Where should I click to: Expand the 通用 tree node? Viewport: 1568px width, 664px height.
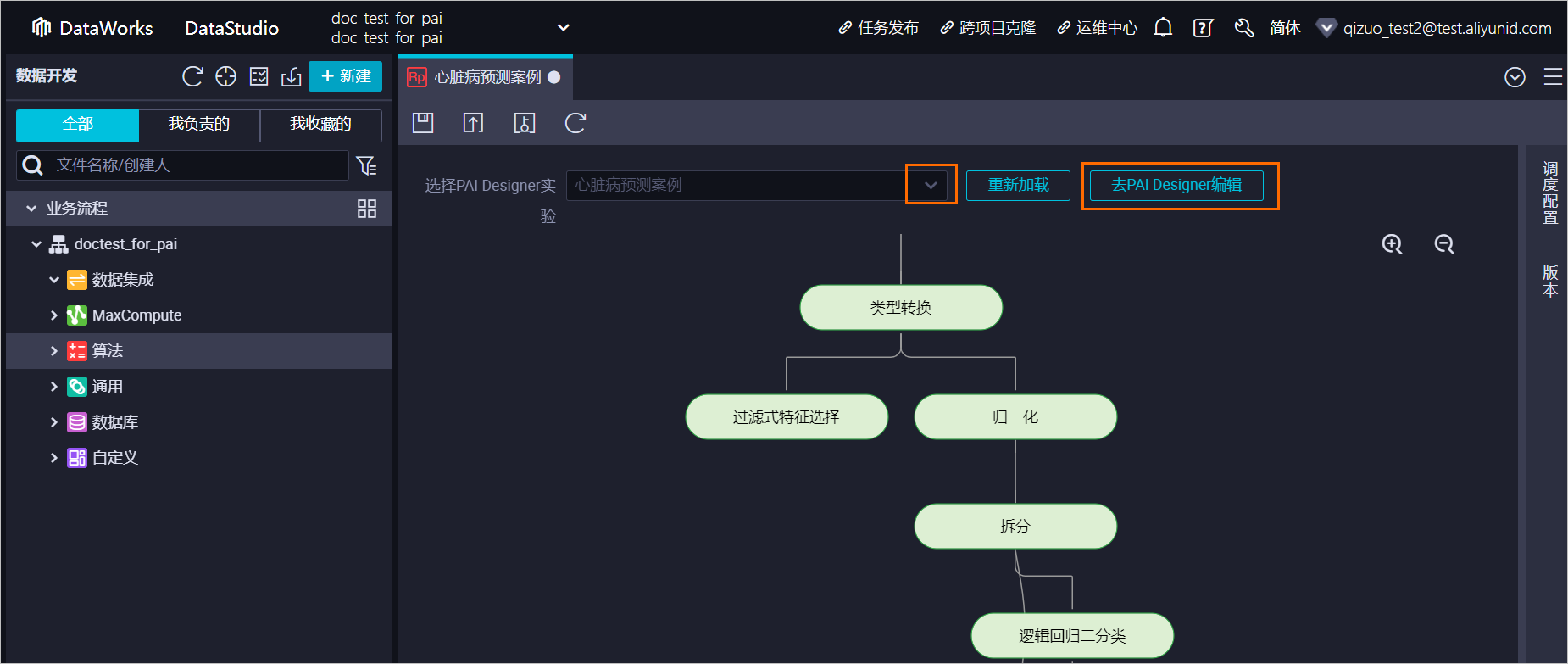[54, 387]
